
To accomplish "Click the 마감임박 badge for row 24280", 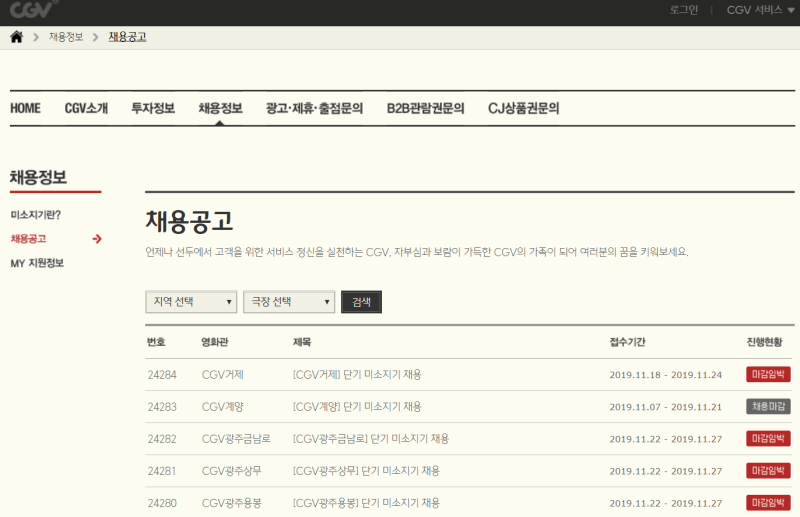I will (x=768, y=503).
